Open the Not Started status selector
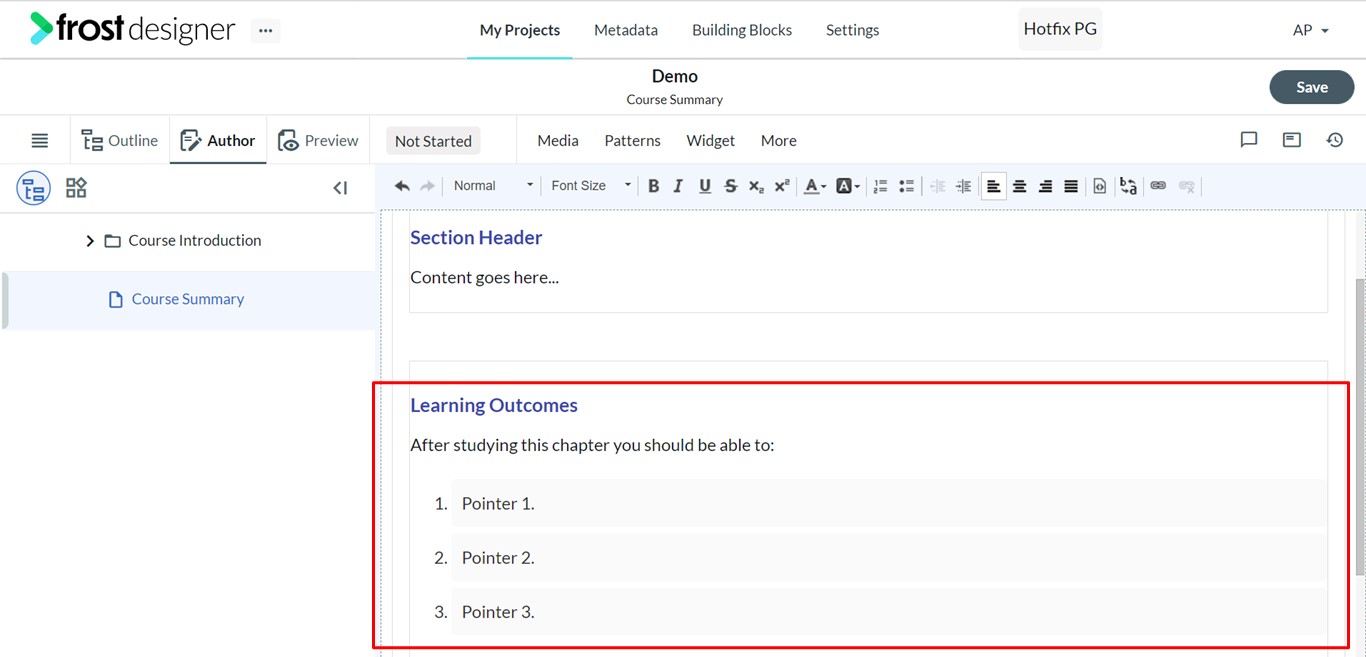The width and height of the screenshot is (1366, 657). click(433, 141)
